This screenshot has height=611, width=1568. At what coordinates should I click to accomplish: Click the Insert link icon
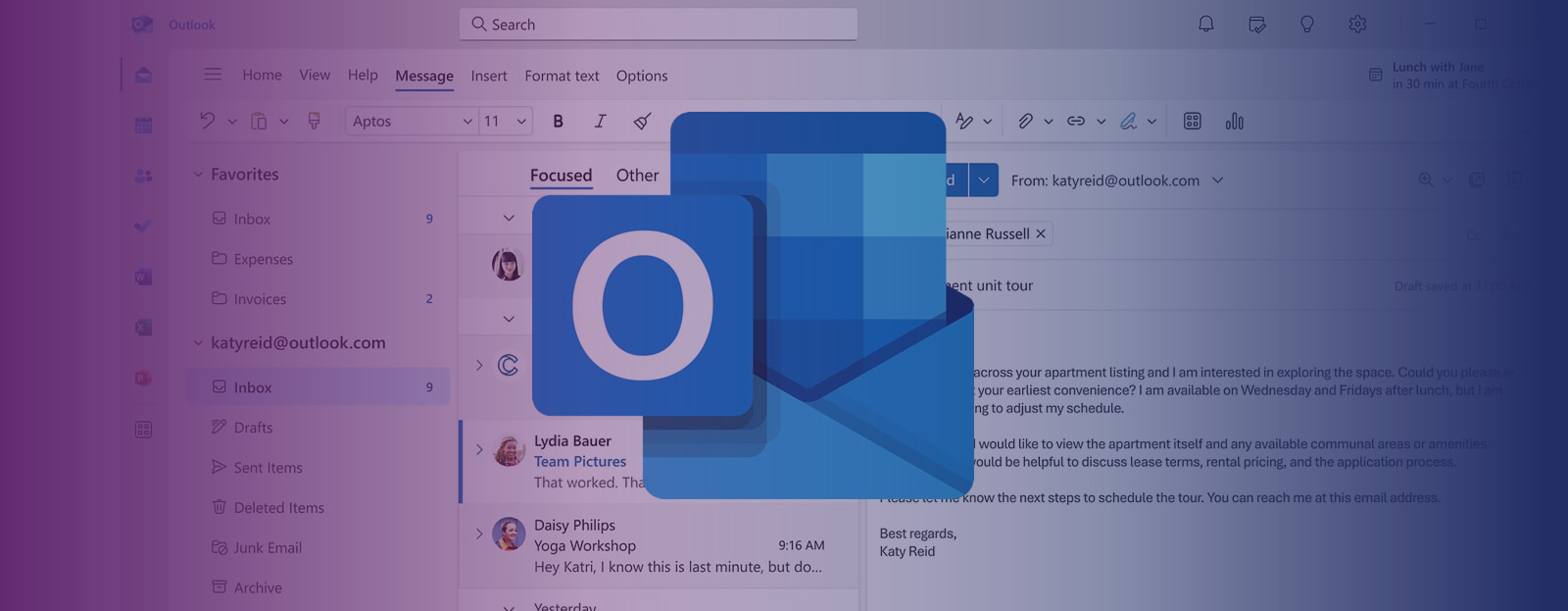(x=1076, y=121)
